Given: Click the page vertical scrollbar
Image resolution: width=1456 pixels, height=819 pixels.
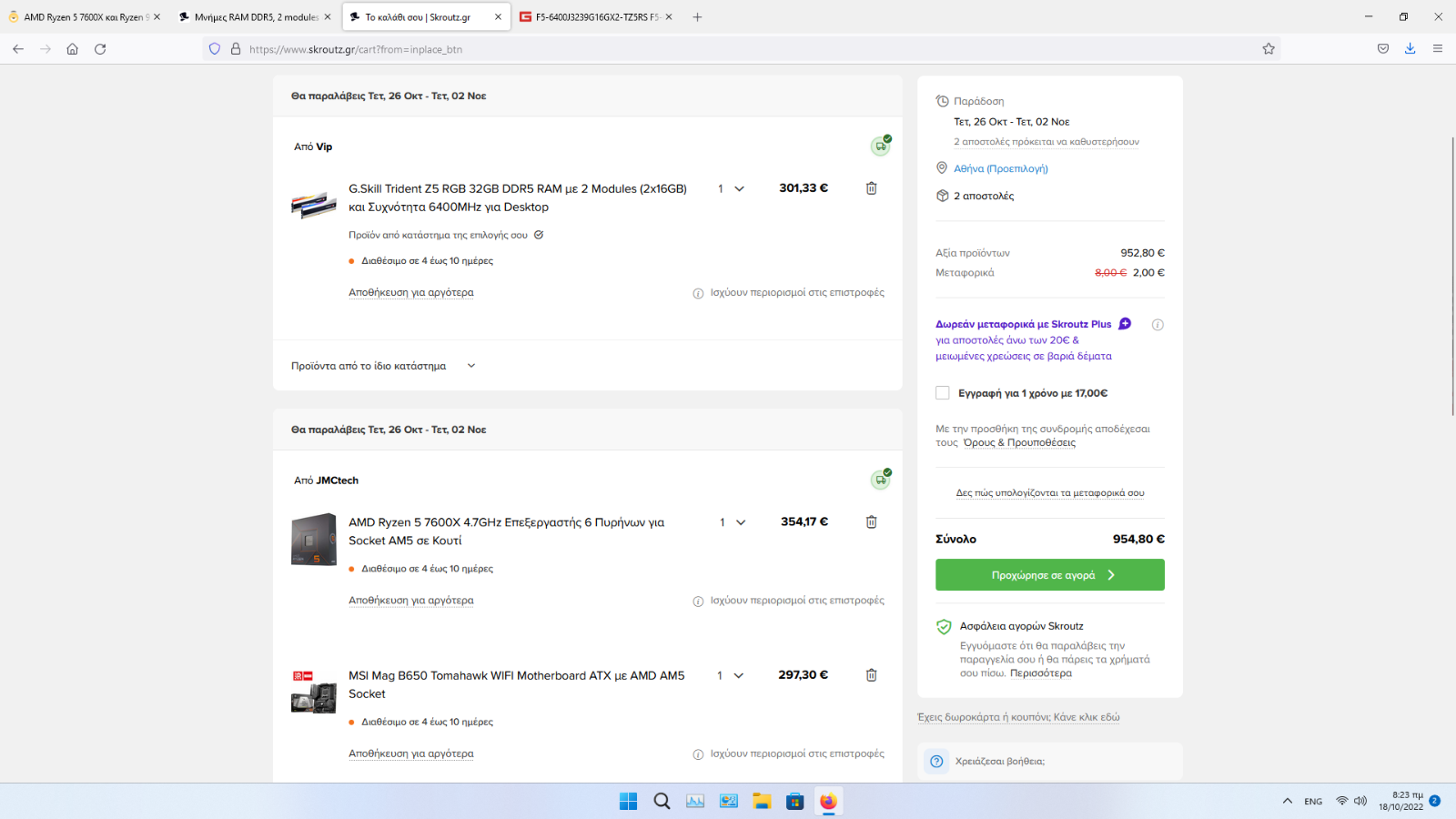Looking at the screenshot, I should click(x=1452, y=275).
